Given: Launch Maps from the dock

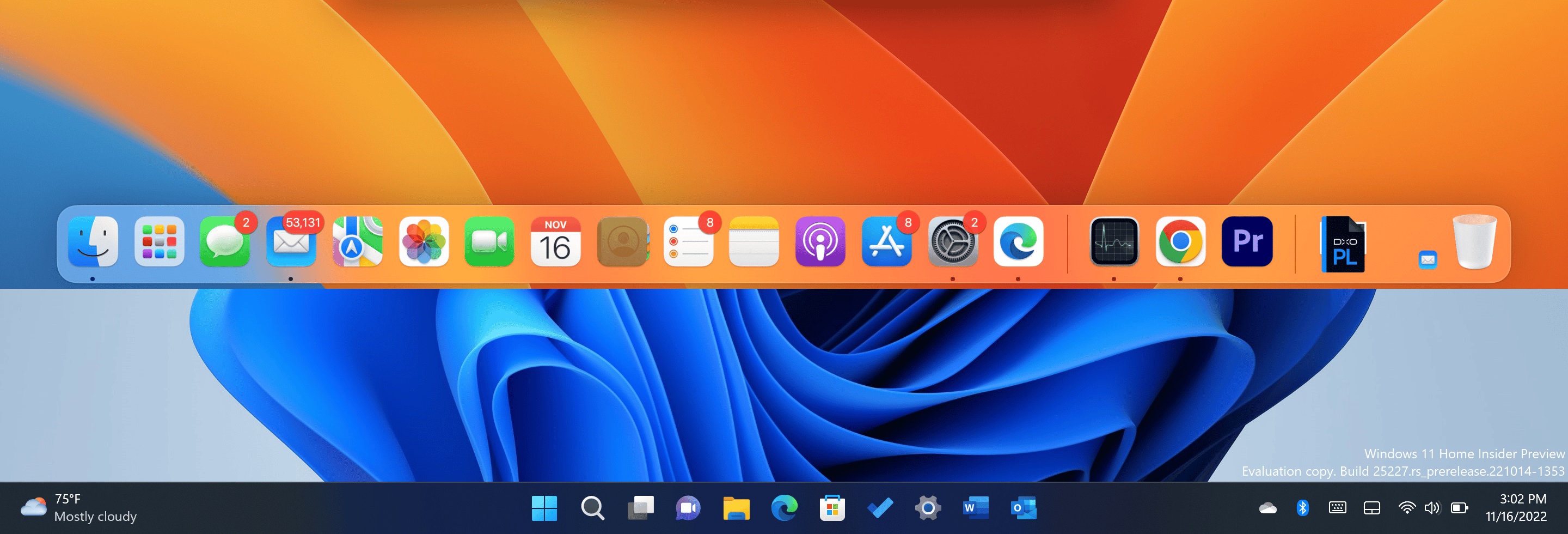Looking at the screenshot, I should pos(357,242).
